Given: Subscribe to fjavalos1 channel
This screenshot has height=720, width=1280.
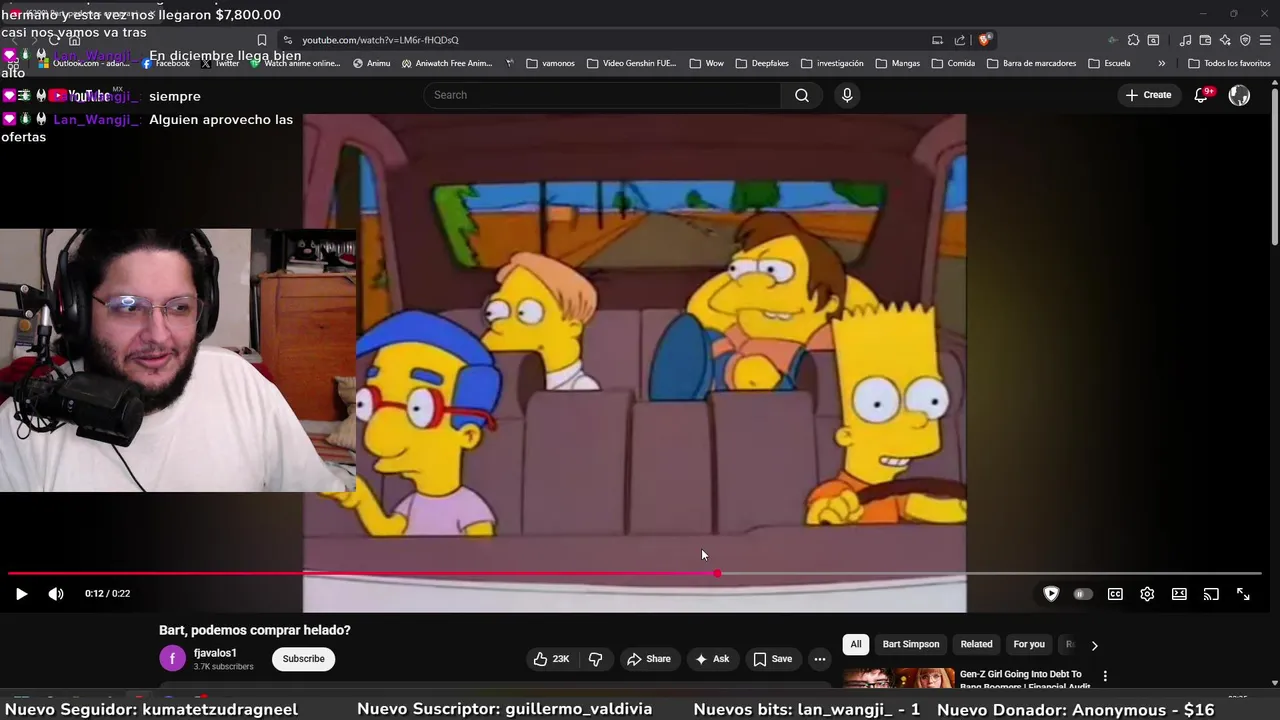Looking at the screenshot, I should pyautogui.click(x=303, y=659).
